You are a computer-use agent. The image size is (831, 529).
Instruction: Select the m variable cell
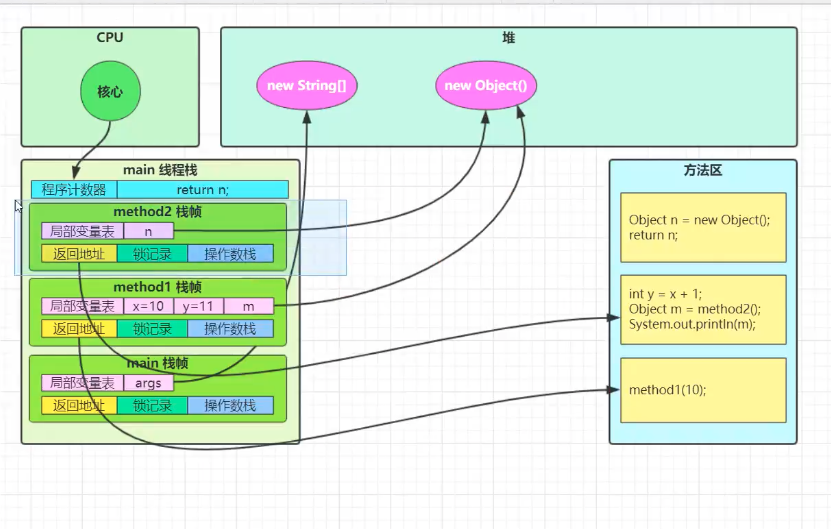(249, 306)
